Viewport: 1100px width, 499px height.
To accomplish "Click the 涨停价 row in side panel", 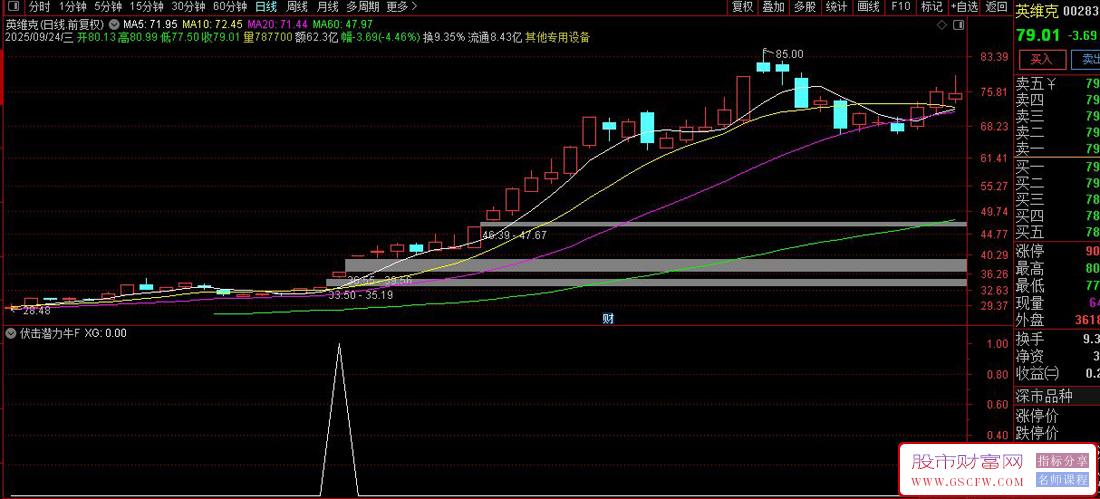I will 1057,415.
